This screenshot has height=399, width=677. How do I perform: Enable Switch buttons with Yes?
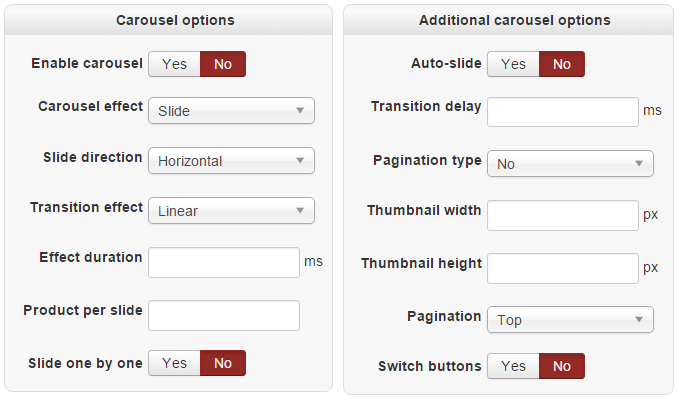pyautogui.click(x=513, y=366)
